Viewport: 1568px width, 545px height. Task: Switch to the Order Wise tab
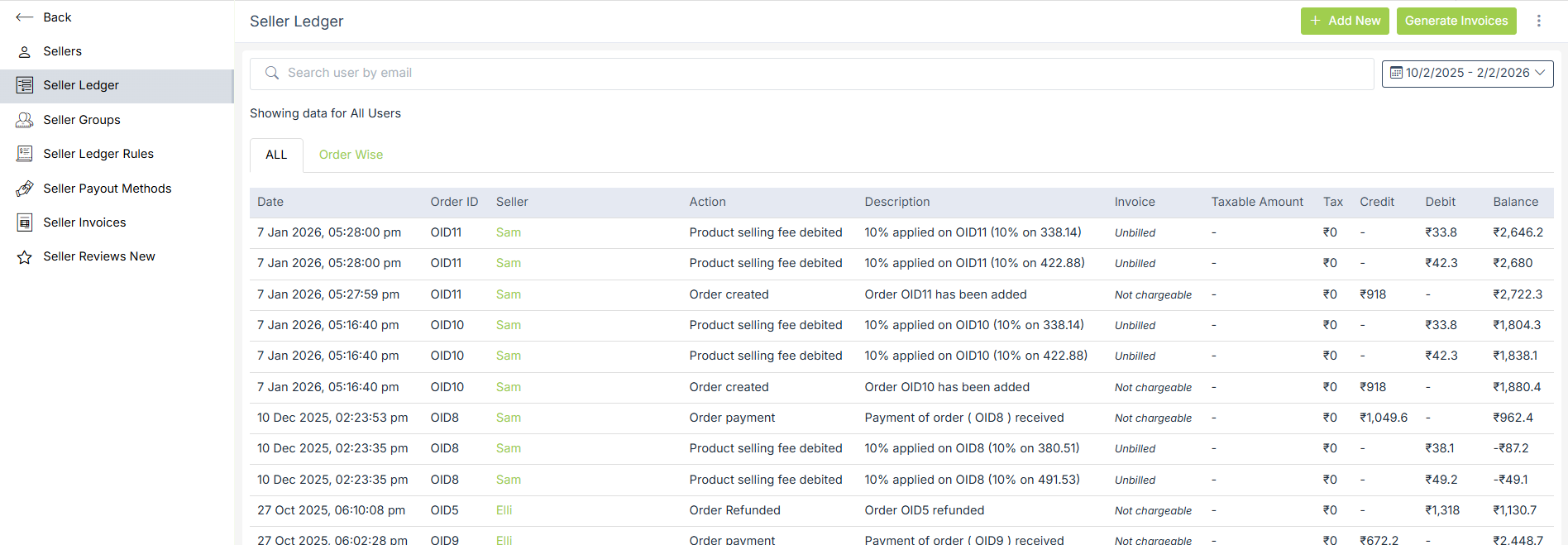(x=351, y=155)
